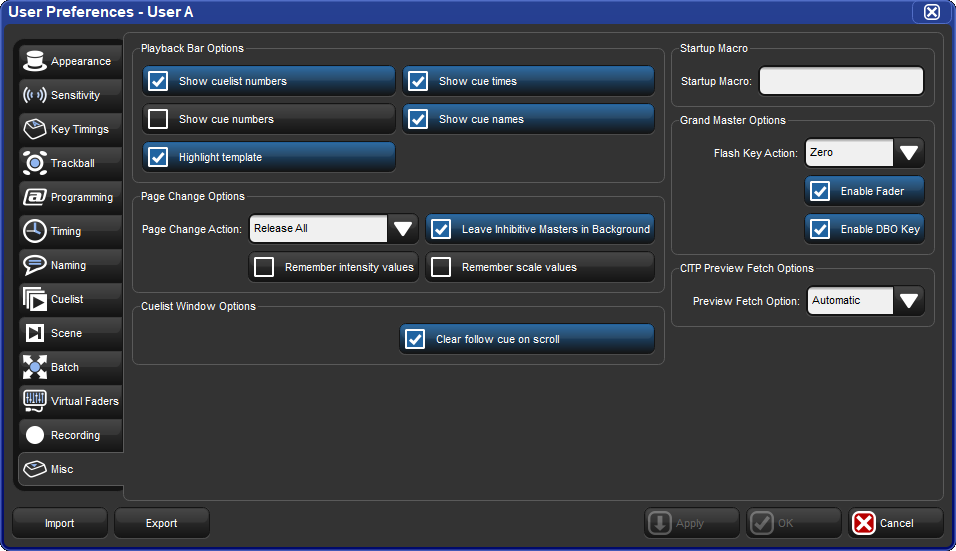The height and width of the screenshot is (551, 956).
Task: Click the Apply button label
Action: click(x=690, y=523)
